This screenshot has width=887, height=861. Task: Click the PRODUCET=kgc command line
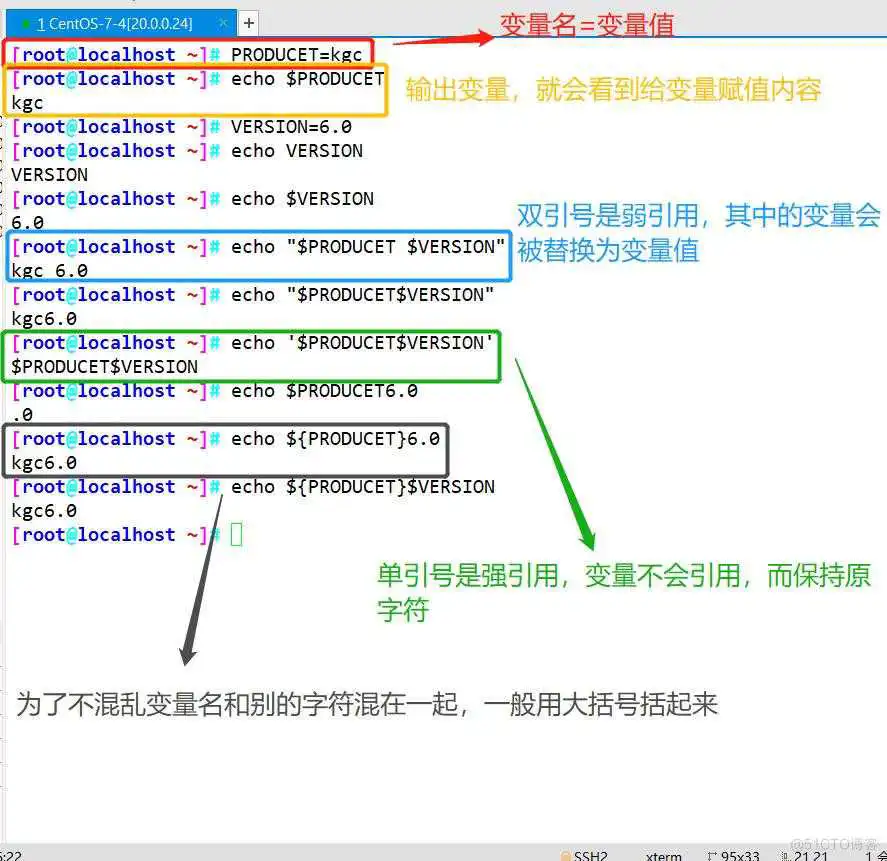296,55
